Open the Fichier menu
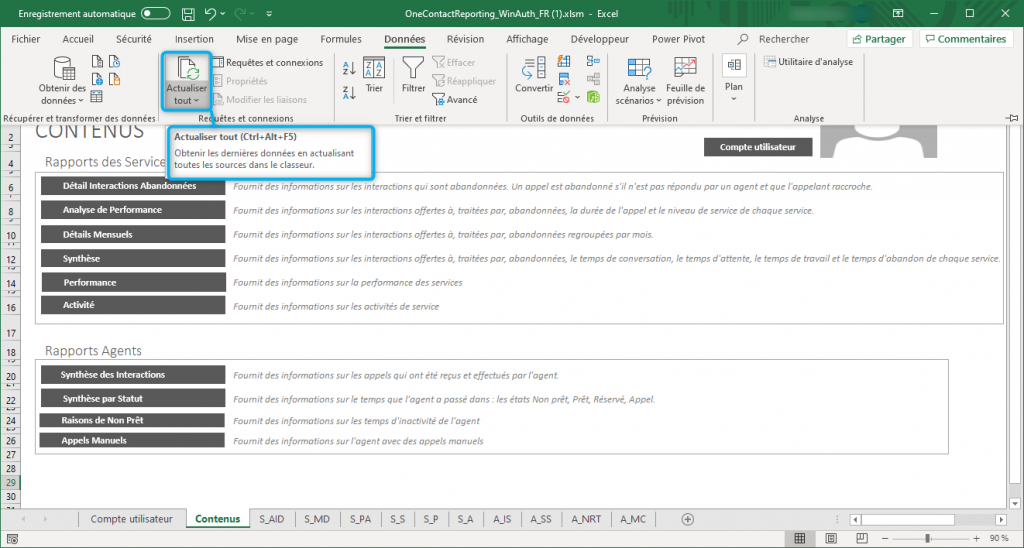The width and height of the screenshot is (1024, 548). (x=26, y=39)
